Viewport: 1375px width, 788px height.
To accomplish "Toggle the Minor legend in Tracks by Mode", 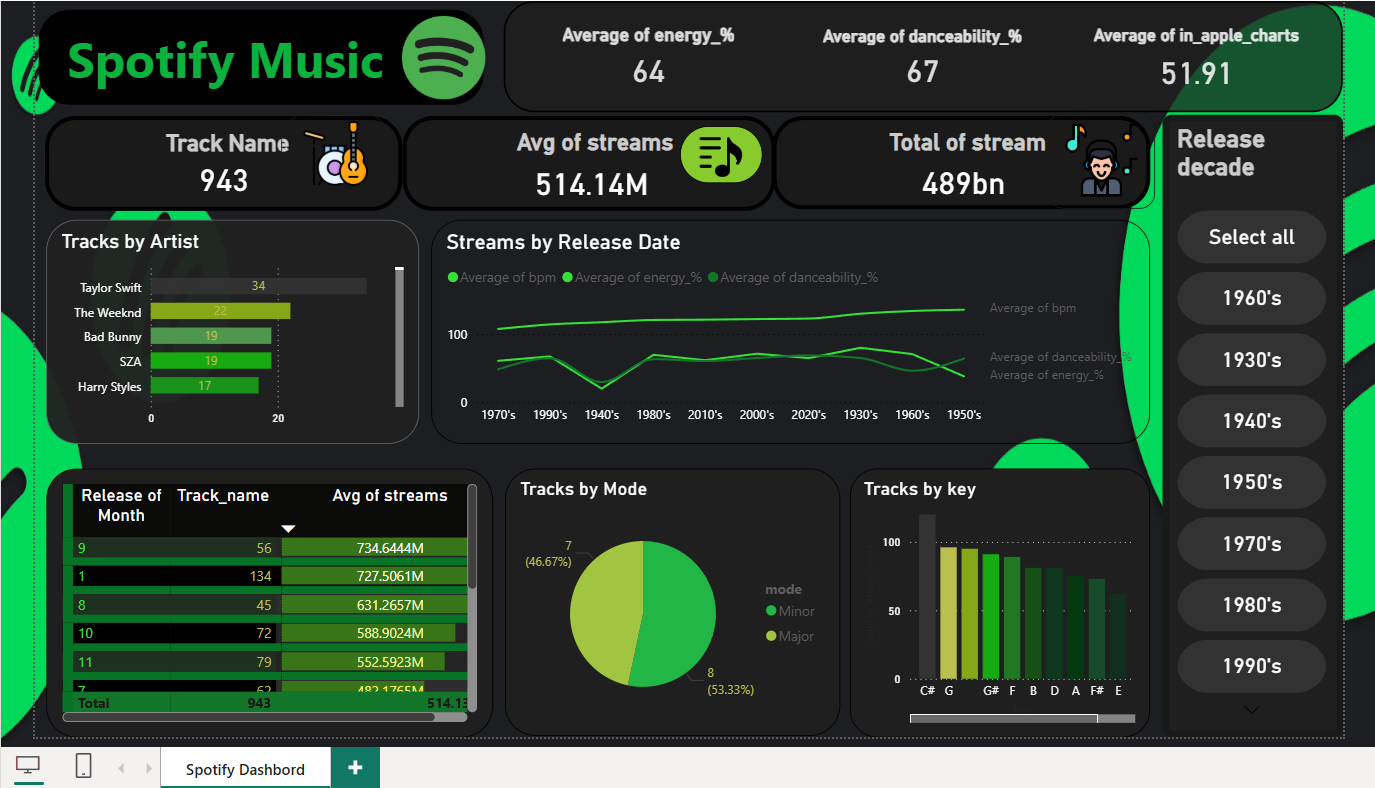I will coord(790,610).
